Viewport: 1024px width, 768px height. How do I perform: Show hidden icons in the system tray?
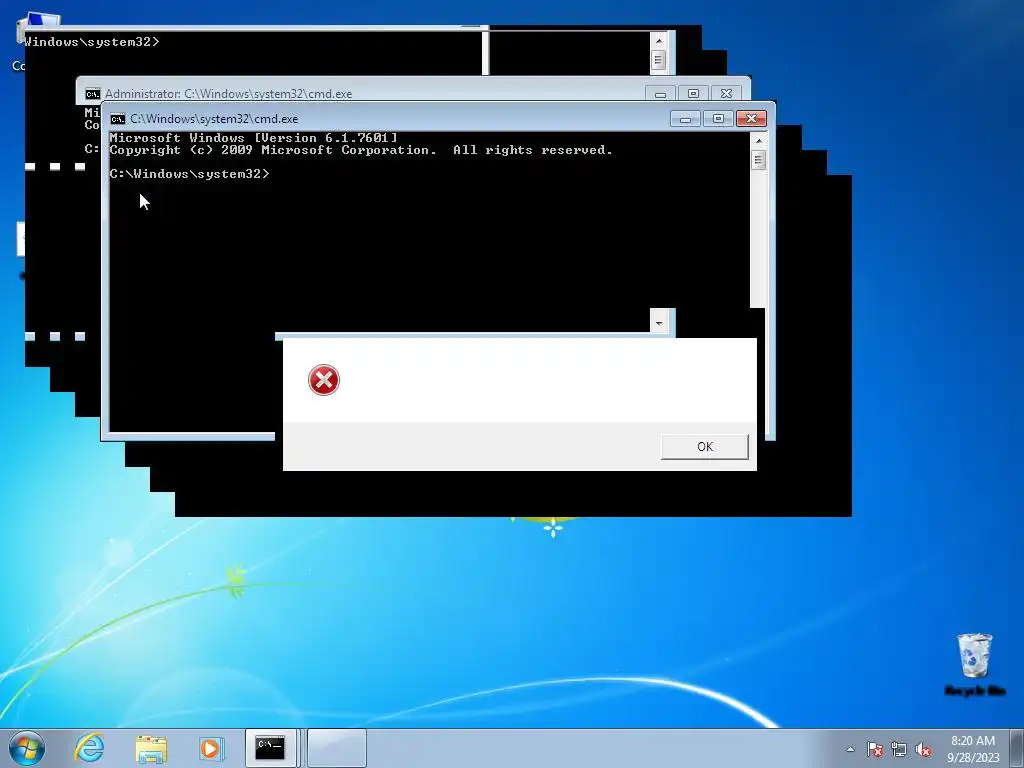tap(850, 749)
